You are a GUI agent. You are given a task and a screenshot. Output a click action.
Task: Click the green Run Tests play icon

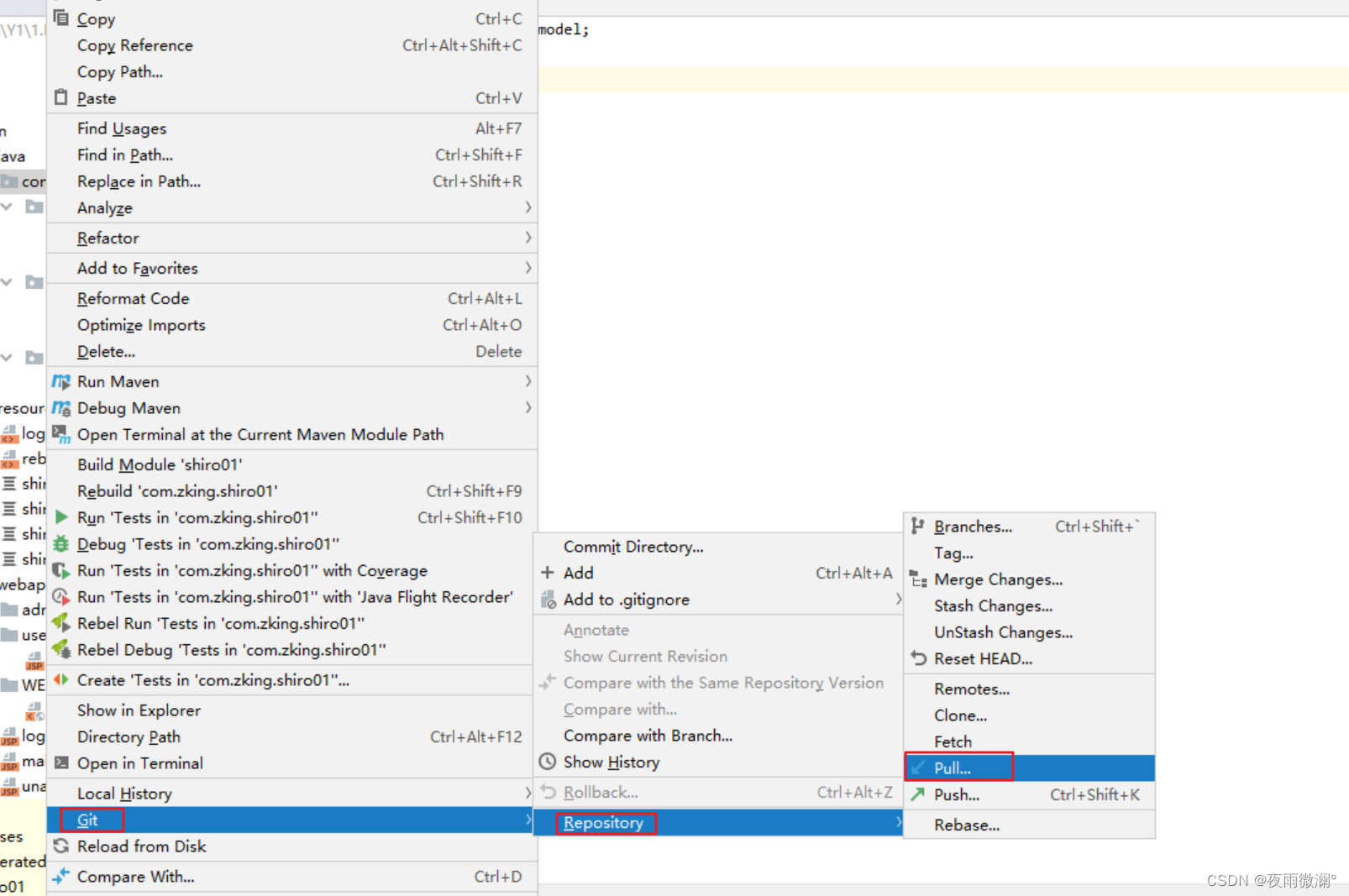point(60,517)
